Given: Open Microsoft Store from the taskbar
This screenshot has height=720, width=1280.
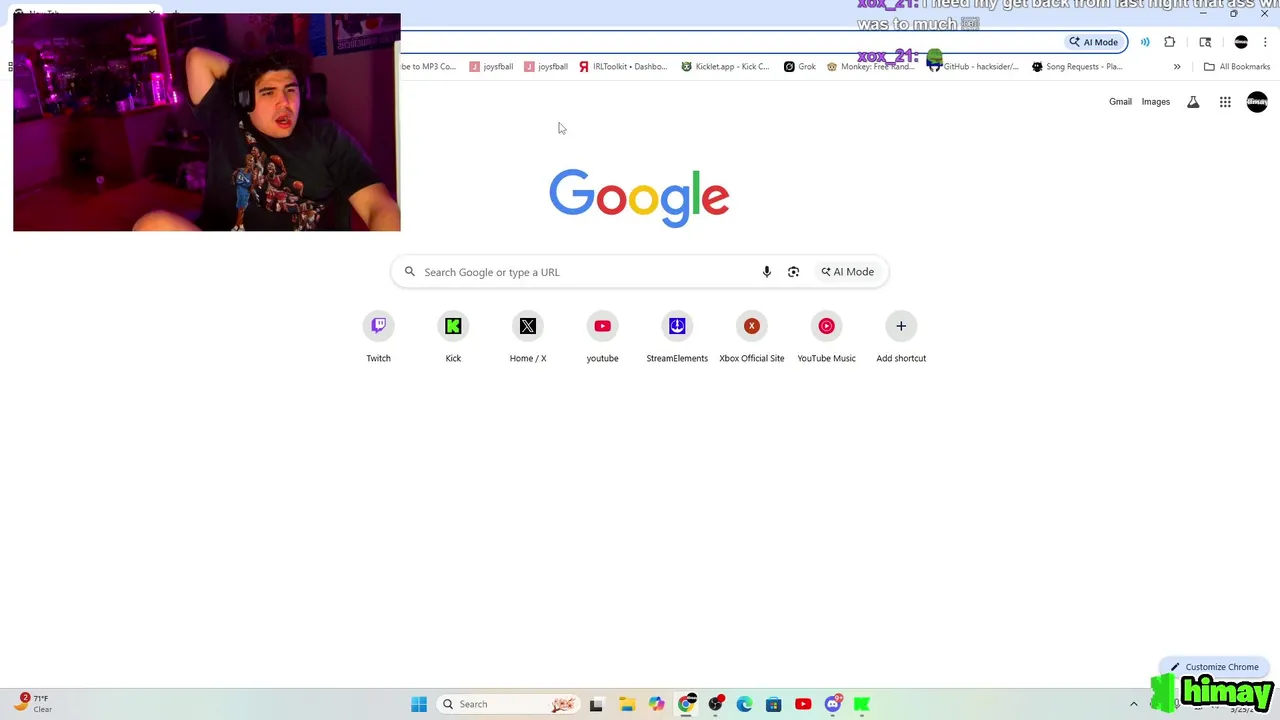Looking at the screenshot, I should click(x=773, y=704).
